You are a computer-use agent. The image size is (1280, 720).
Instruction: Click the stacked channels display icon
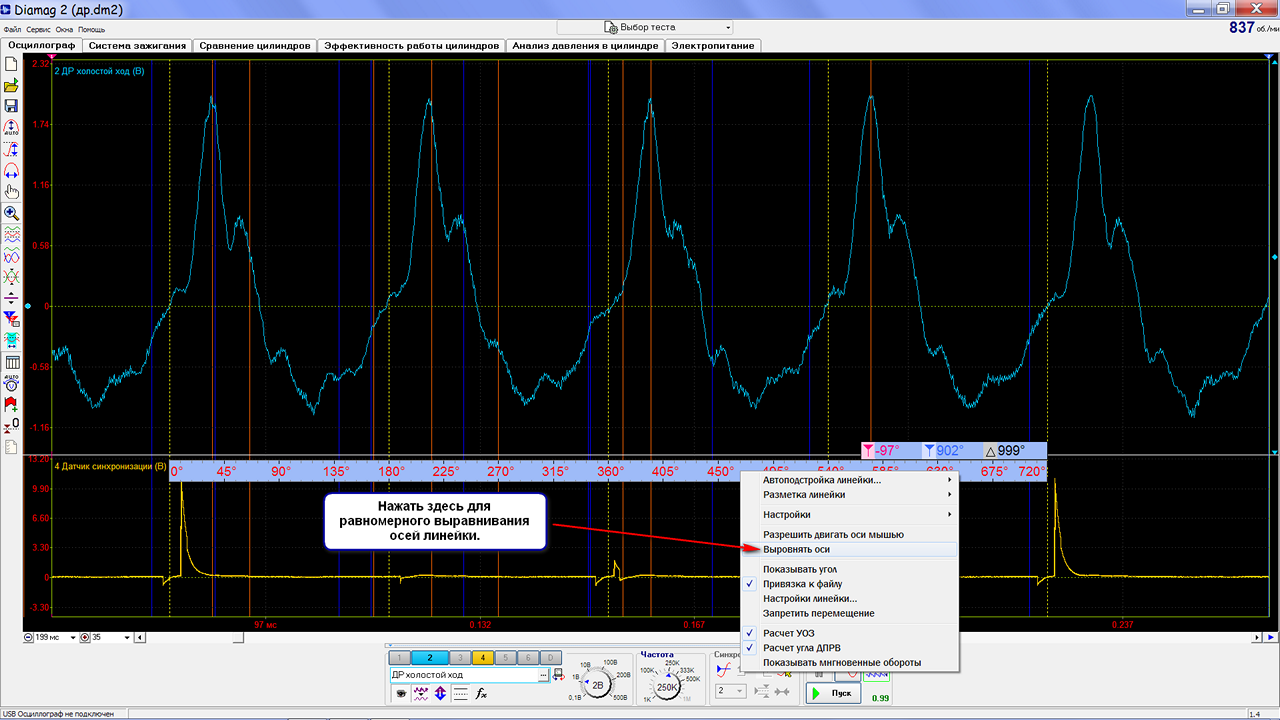[11, 234]
